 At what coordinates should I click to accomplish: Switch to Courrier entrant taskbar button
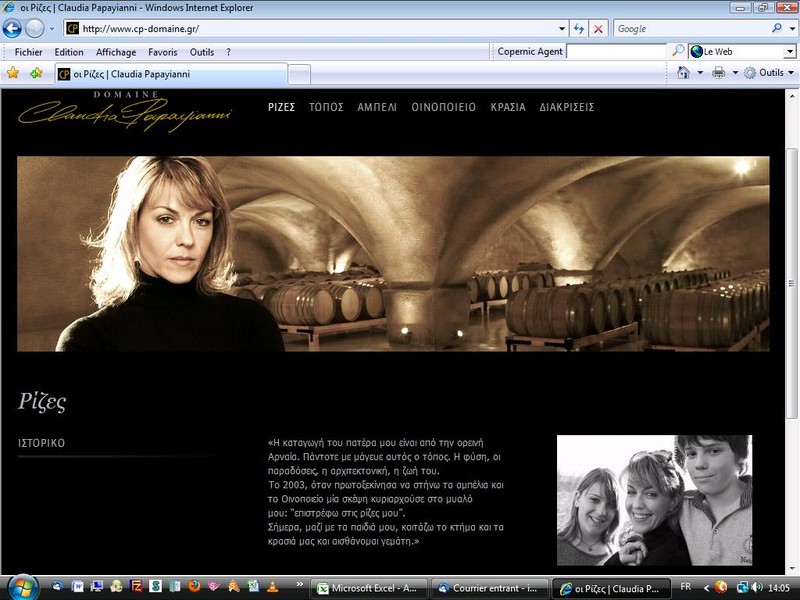pos(490,588)
